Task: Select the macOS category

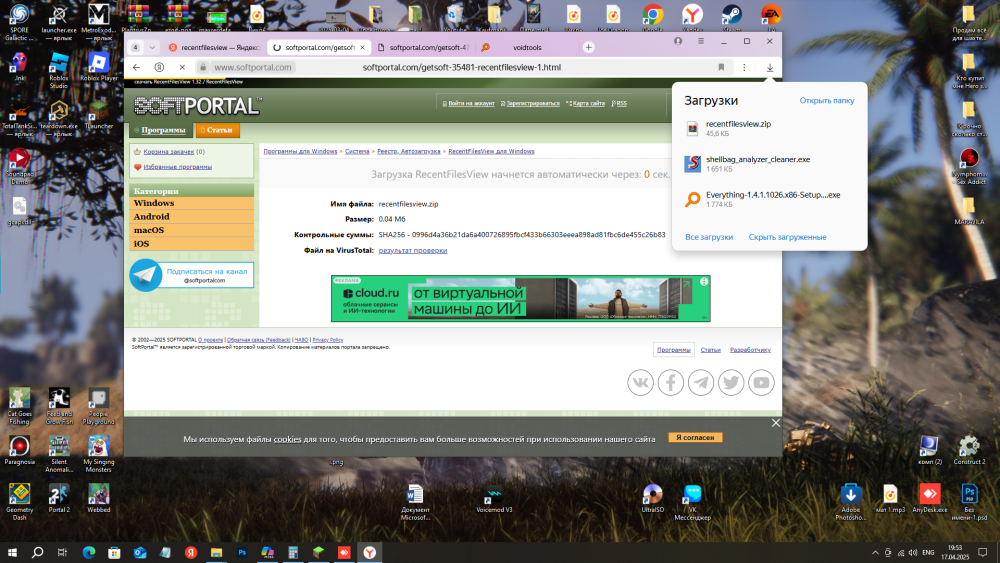Action: (191, 230)
